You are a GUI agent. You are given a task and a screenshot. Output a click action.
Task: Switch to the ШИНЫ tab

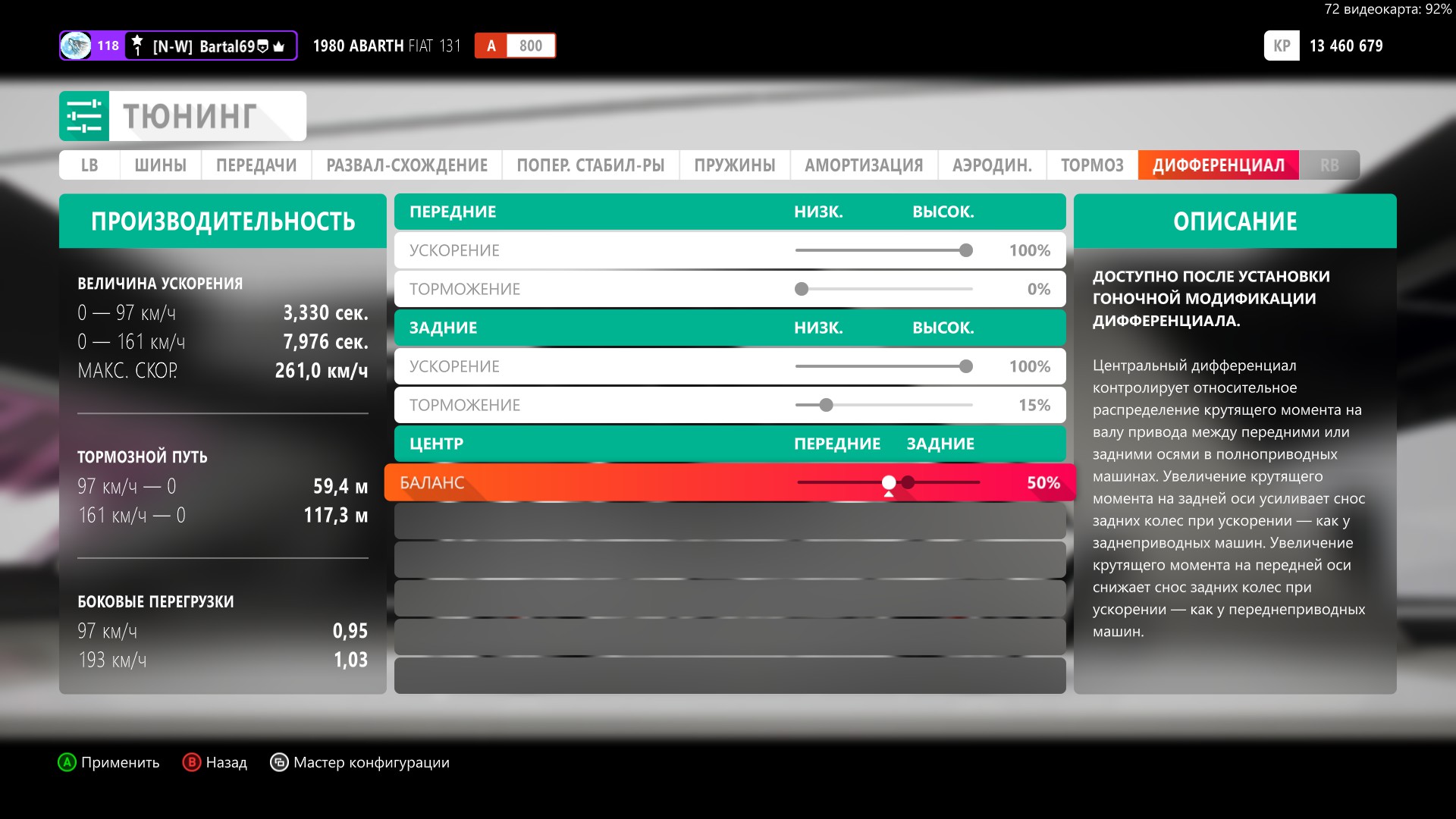click(x=160, y=165)
